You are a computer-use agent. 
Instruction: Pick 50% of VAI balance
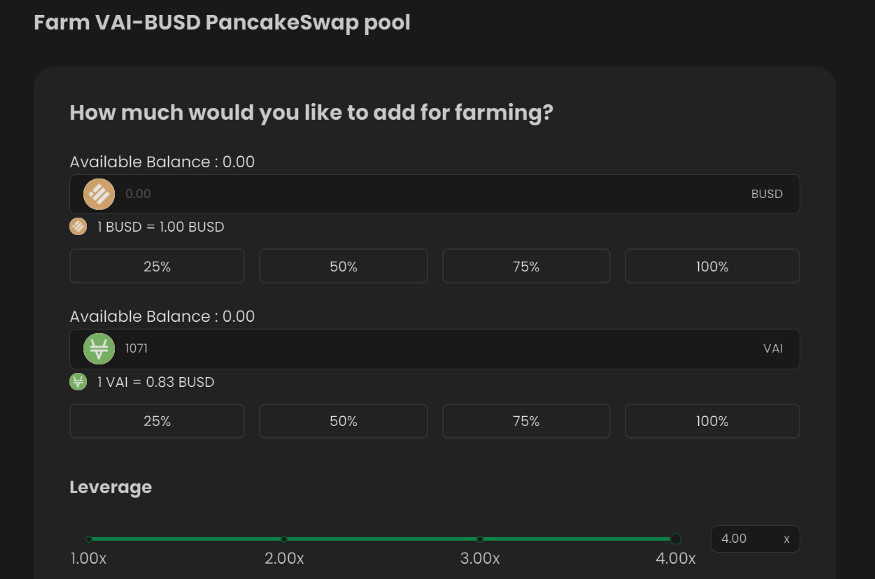tap(343, 421)
